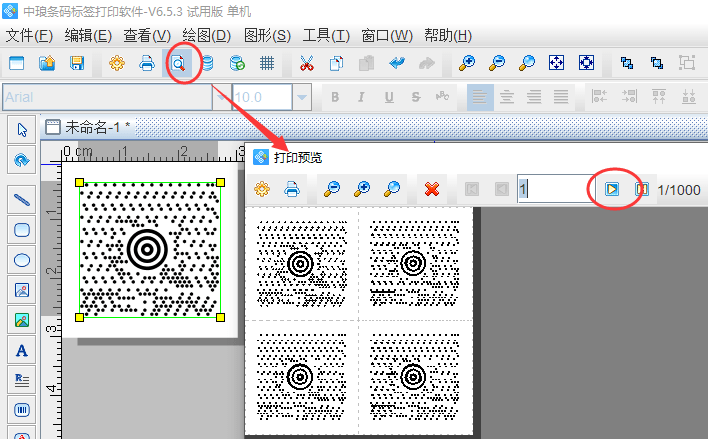Click send-to-back layer icon

pyautogui.click(x=657, y=63)
